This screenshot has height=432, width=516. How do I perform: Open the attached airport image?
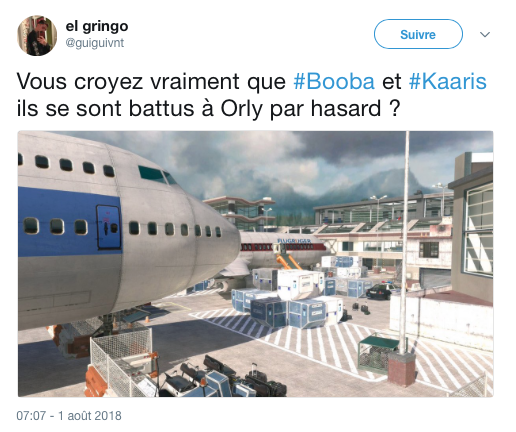pyautogui.click(x=256, y=264)
